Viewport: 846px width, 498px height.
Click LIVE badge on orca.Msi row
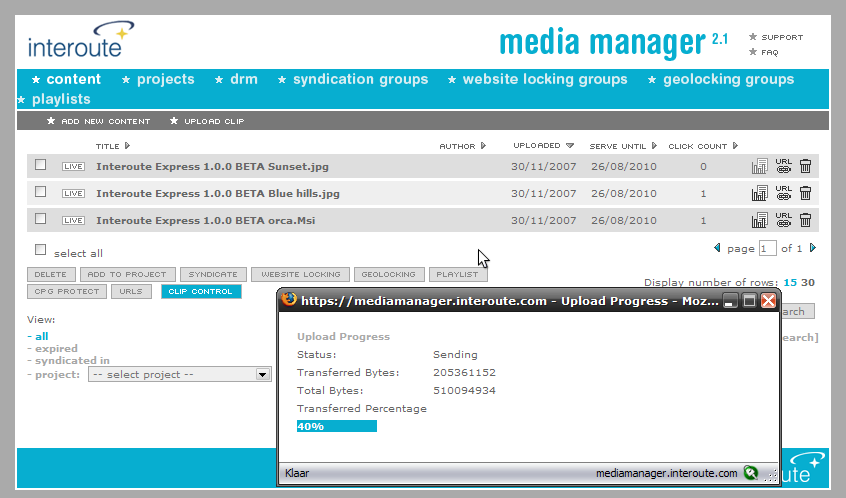pos(73,221)
